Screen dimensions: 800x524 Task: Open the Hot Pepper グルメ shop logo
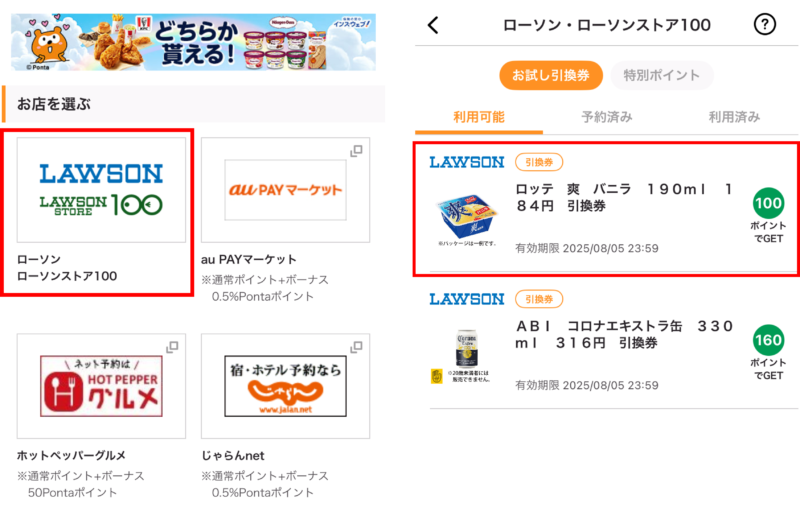pyautogui.click(x=101, y=386)
